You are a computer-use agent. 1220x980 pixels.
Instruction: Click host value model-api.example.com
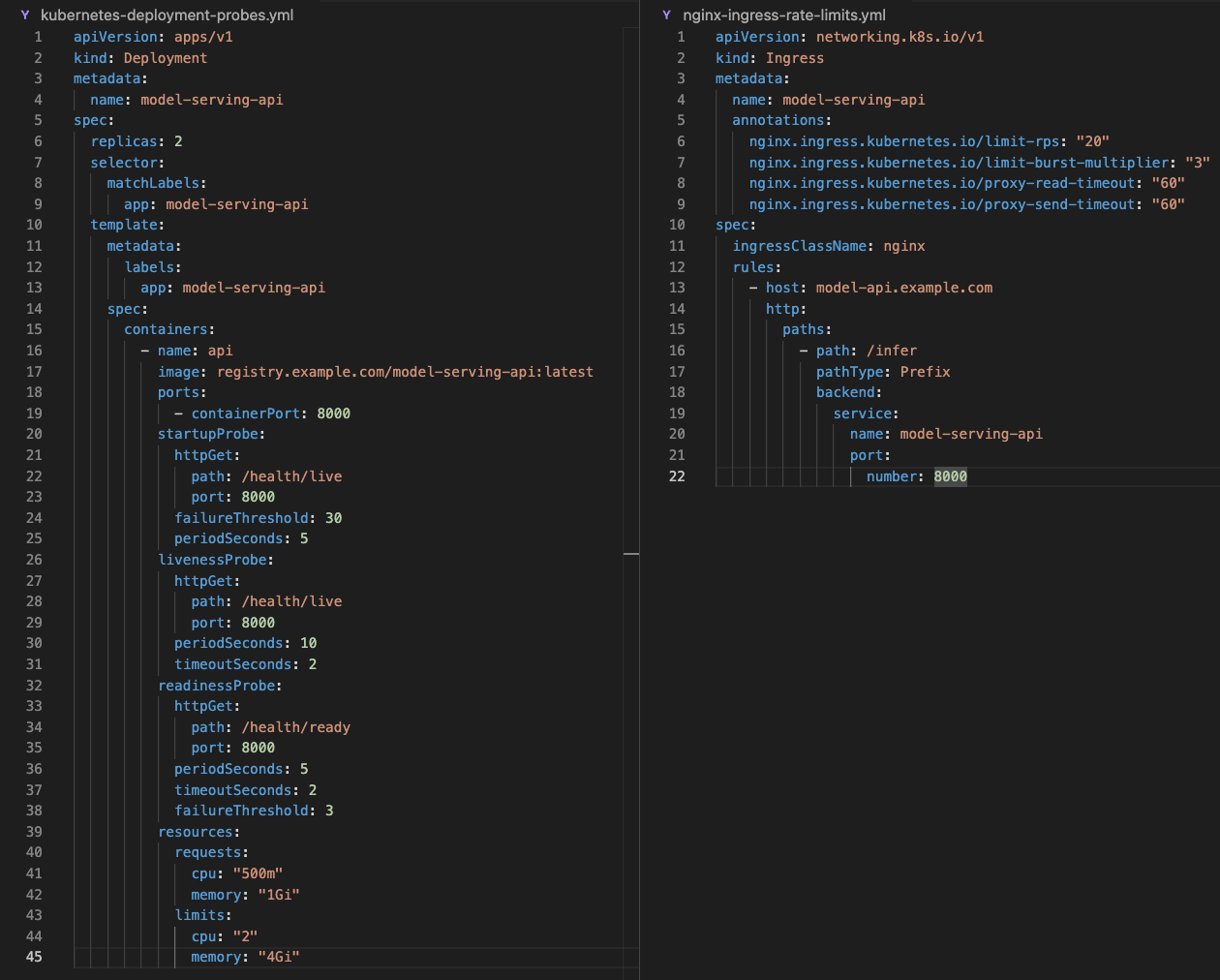(x=904, y=288)
